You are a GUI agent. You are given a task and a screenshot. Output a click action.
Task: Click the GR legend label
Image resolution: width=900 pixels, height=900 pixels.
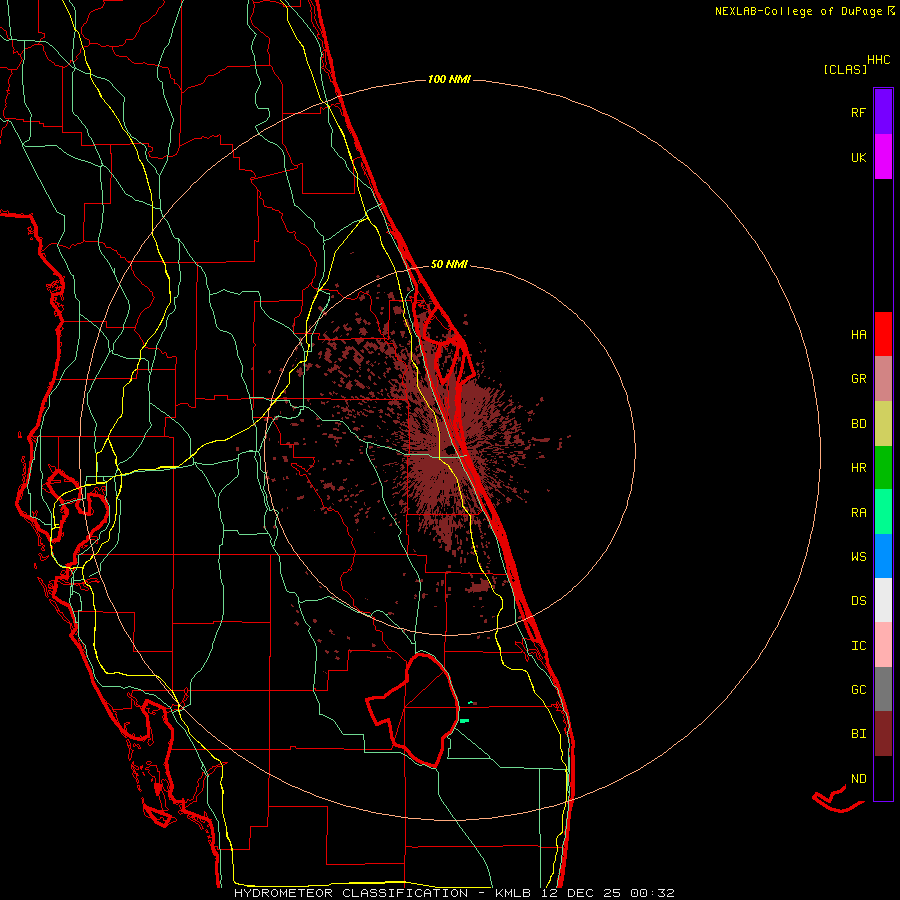[x=858, y=379]
